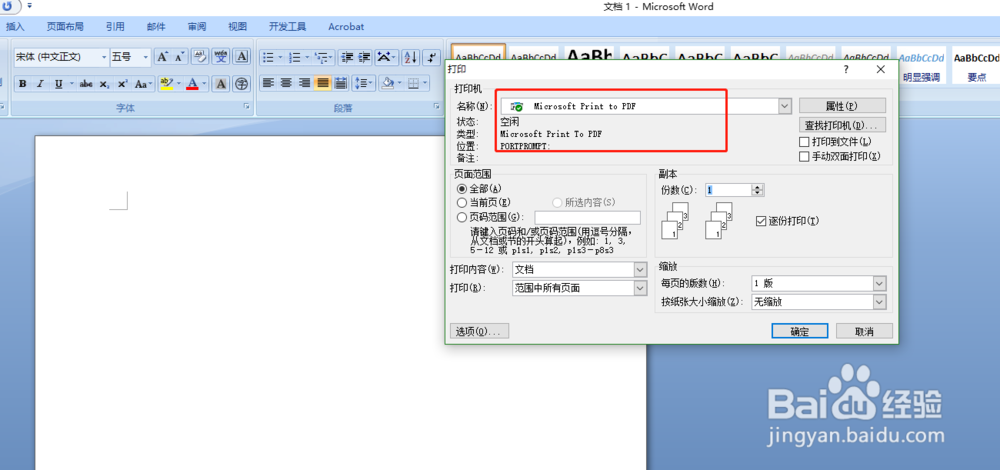Switch to the 视图 tab
The image size is (1000, 470).
(x=238, y=27)
